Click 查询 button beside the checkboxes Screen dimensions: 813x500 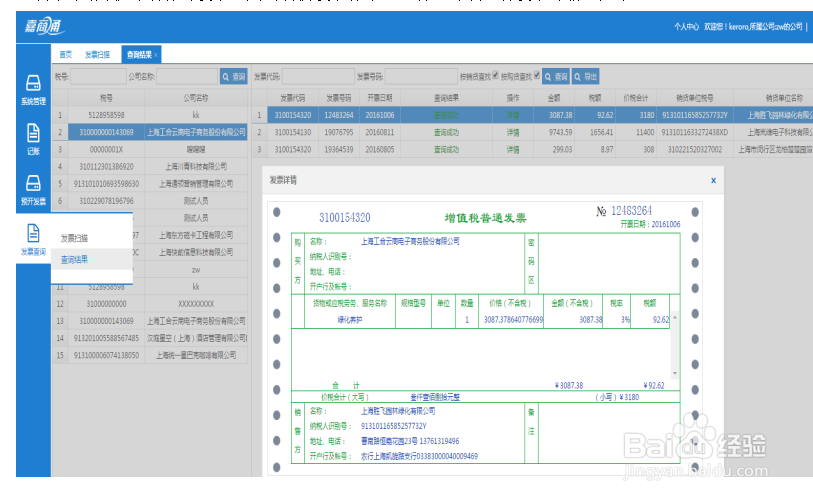click(x=556, y=77)
